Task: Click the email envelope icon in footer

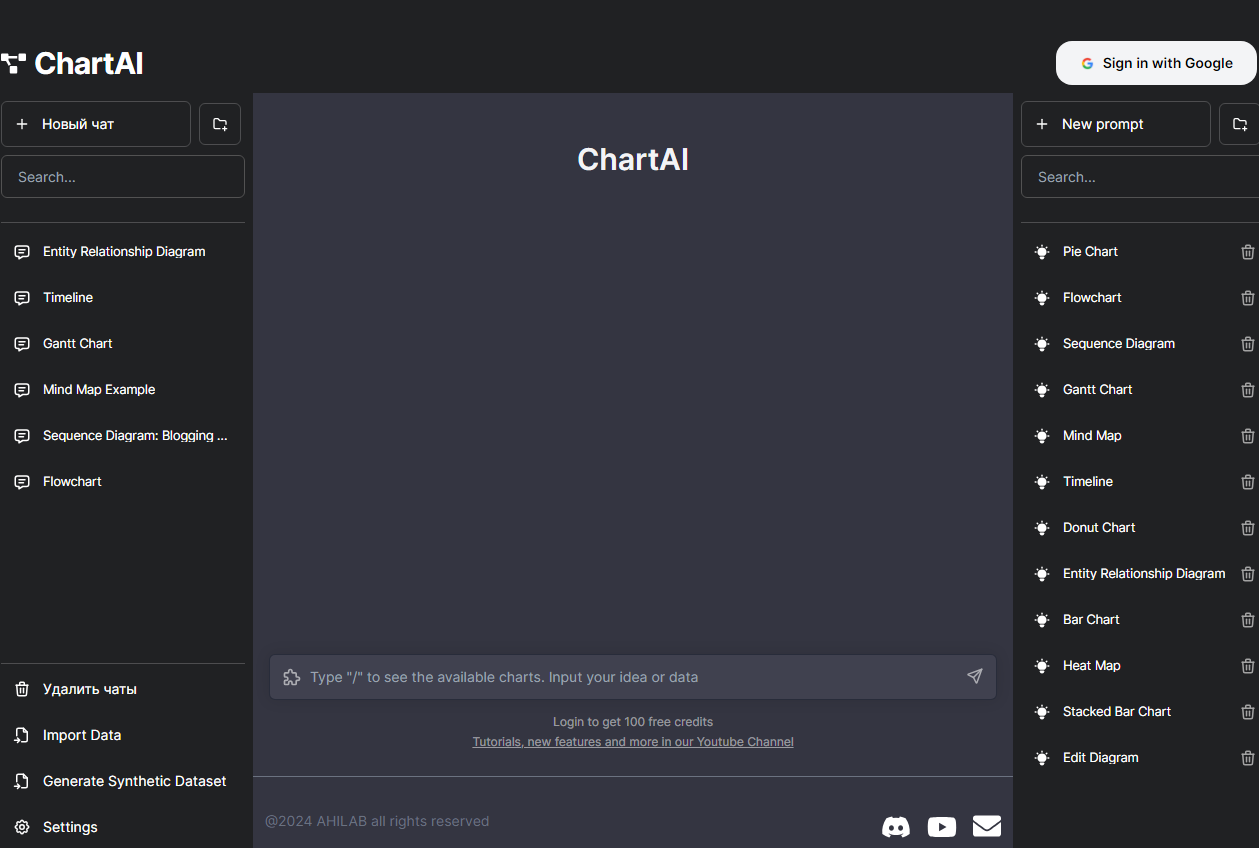Action: 987,826
